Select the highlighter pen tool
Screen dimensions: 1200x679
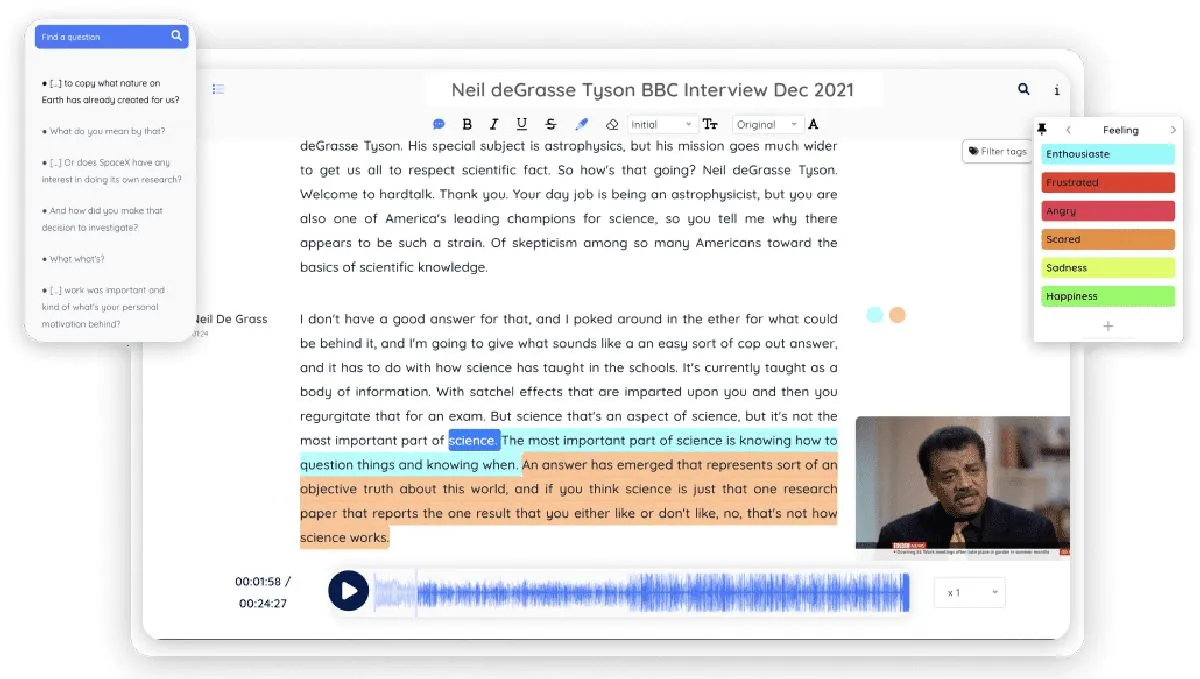(582, 124)
